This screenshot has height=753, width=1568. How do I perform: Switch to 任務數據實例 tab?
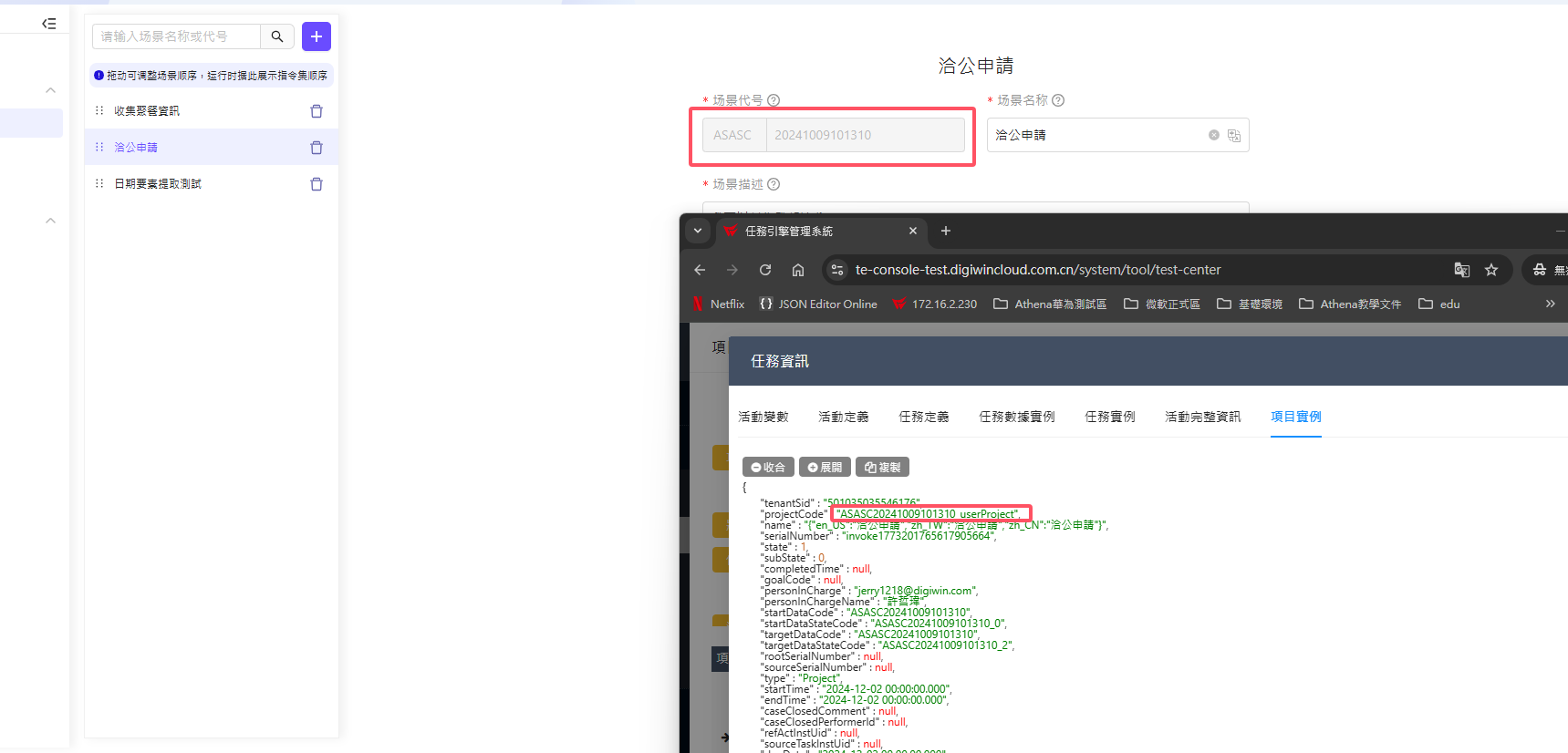[1017, 417]
